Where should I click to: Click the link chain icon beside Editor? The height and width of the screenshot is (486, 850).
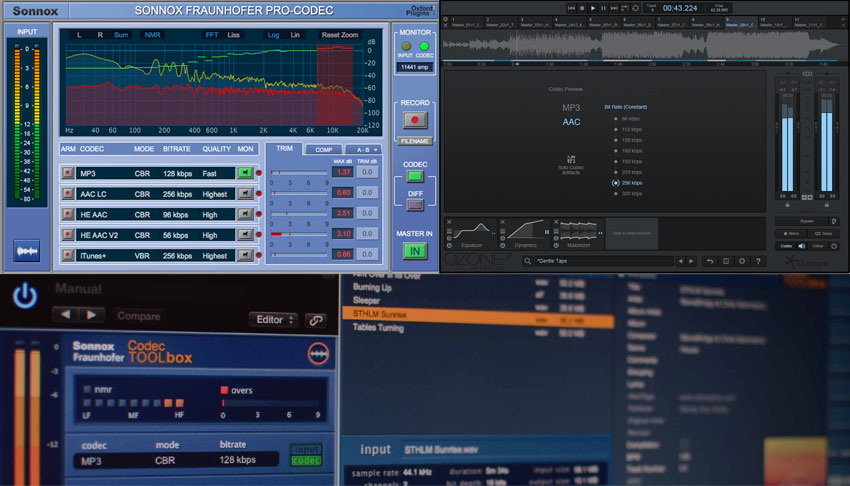coord(316,320)
